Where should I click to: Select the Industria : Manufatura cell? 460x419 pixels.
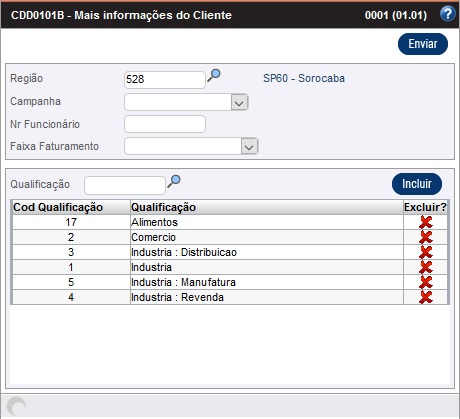[x=267, y=282]
